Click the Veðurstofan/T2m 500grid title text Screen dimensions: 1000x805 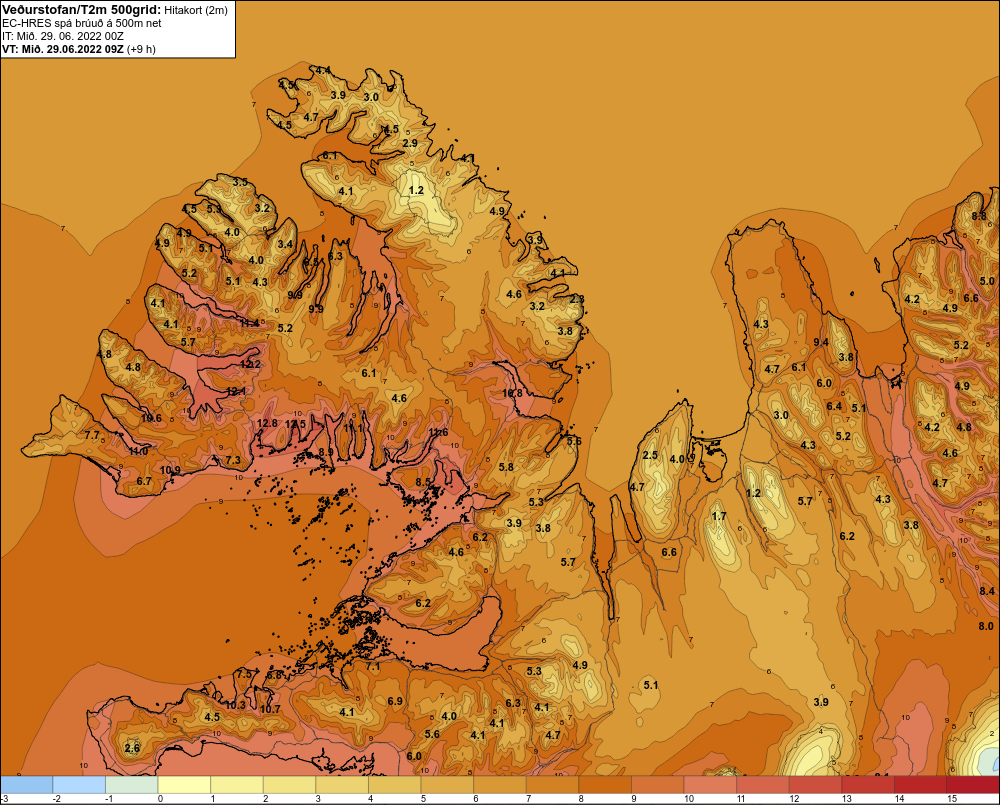pos(81,9)
